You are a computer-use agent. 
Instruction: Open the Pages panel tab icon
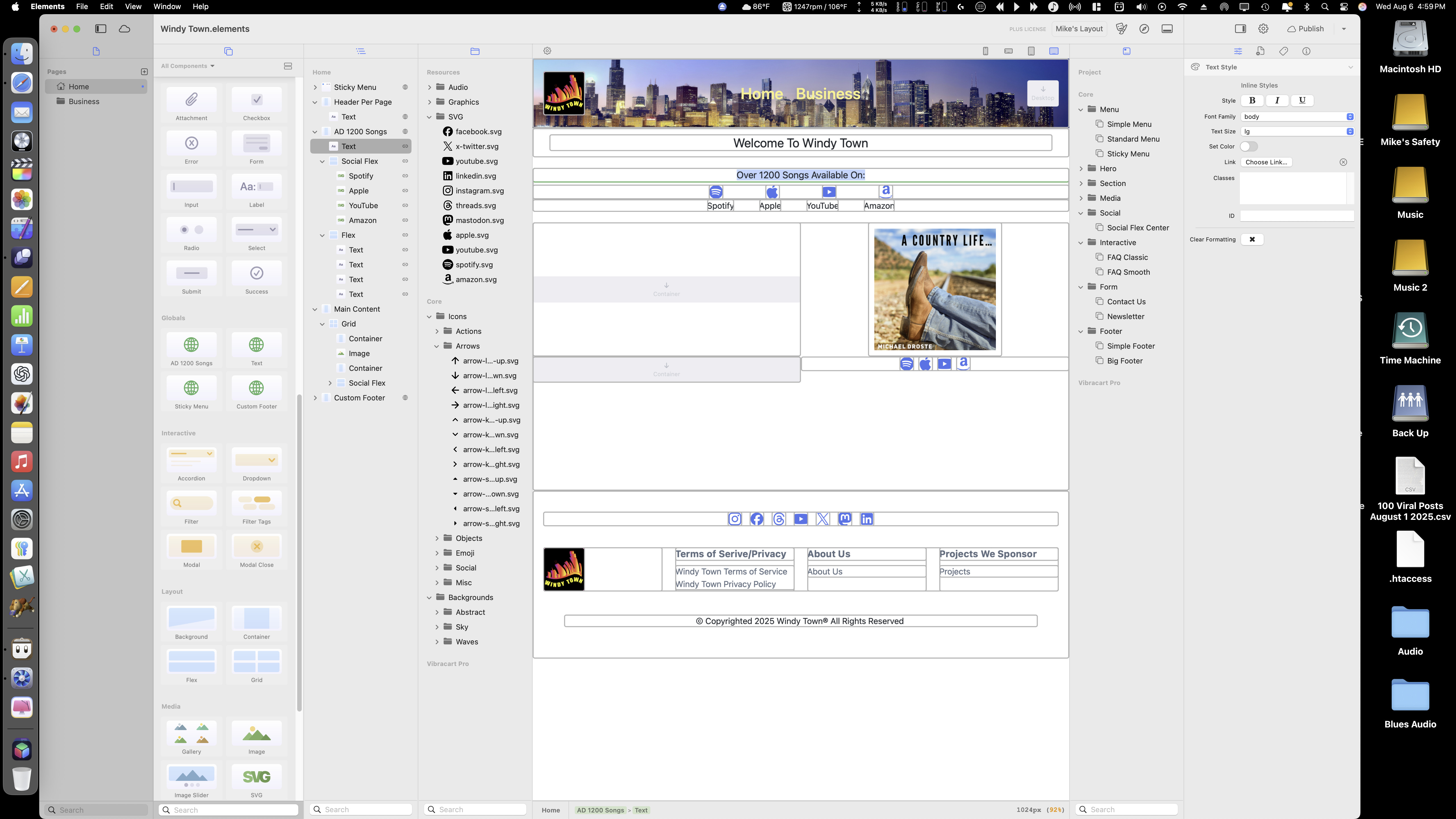coord(96,51)
